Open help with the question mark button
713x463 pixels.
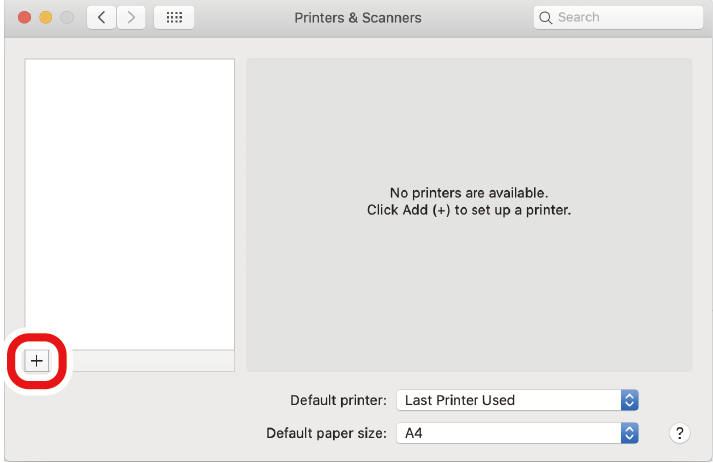coord(679,433)
